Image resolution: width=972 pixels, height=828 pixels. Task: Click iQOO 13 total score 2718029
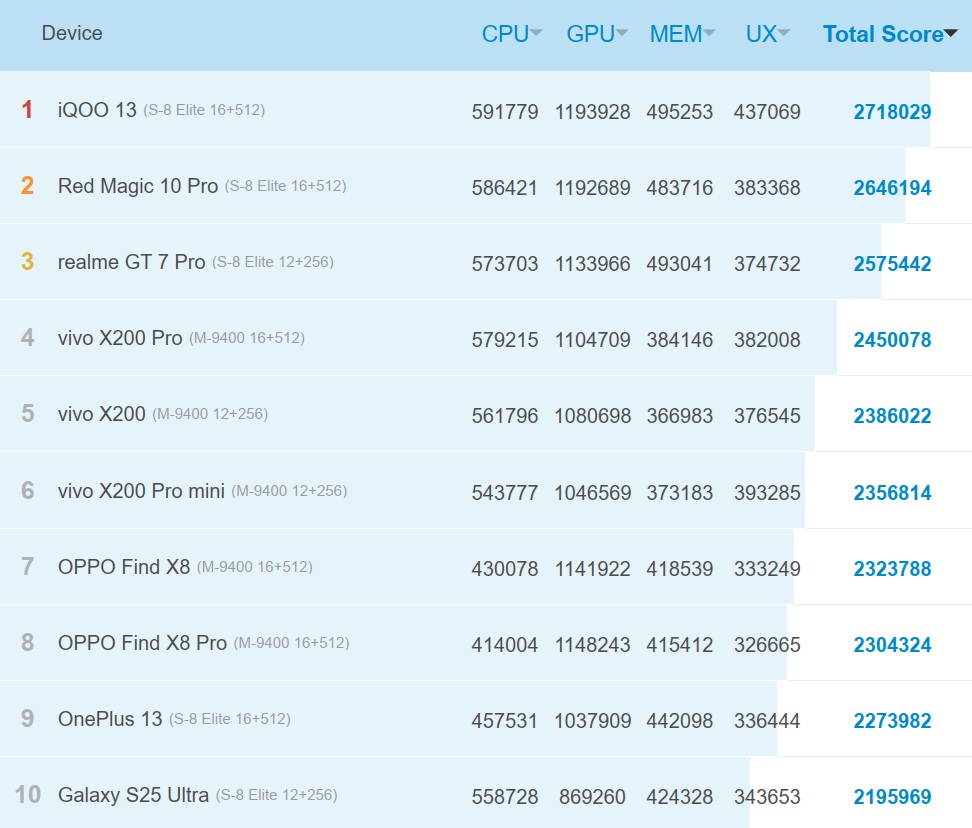892,112
